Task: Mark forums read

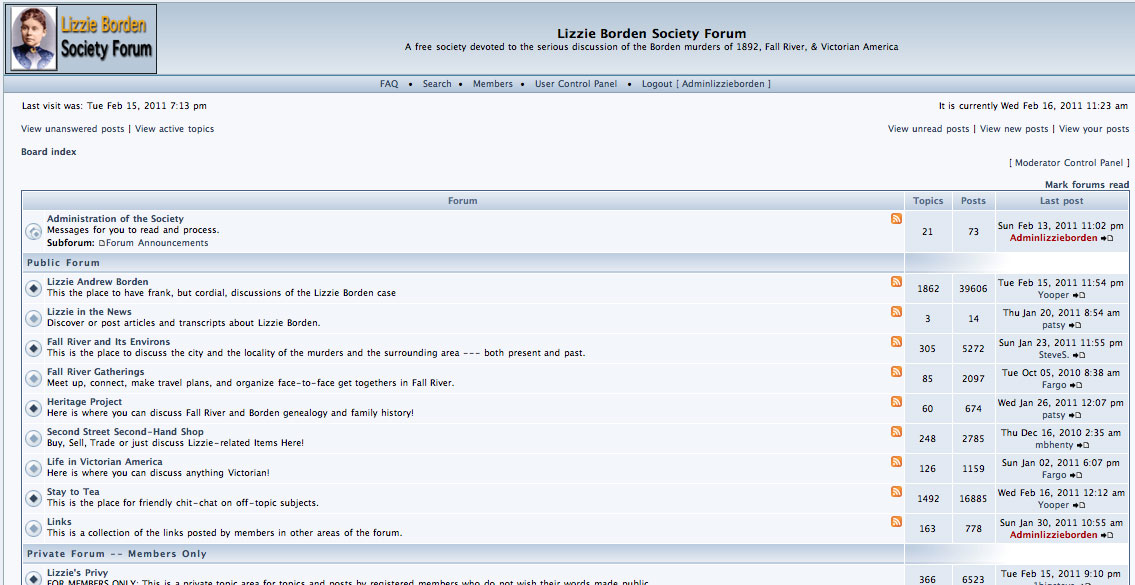Action: pos(1087,185)
